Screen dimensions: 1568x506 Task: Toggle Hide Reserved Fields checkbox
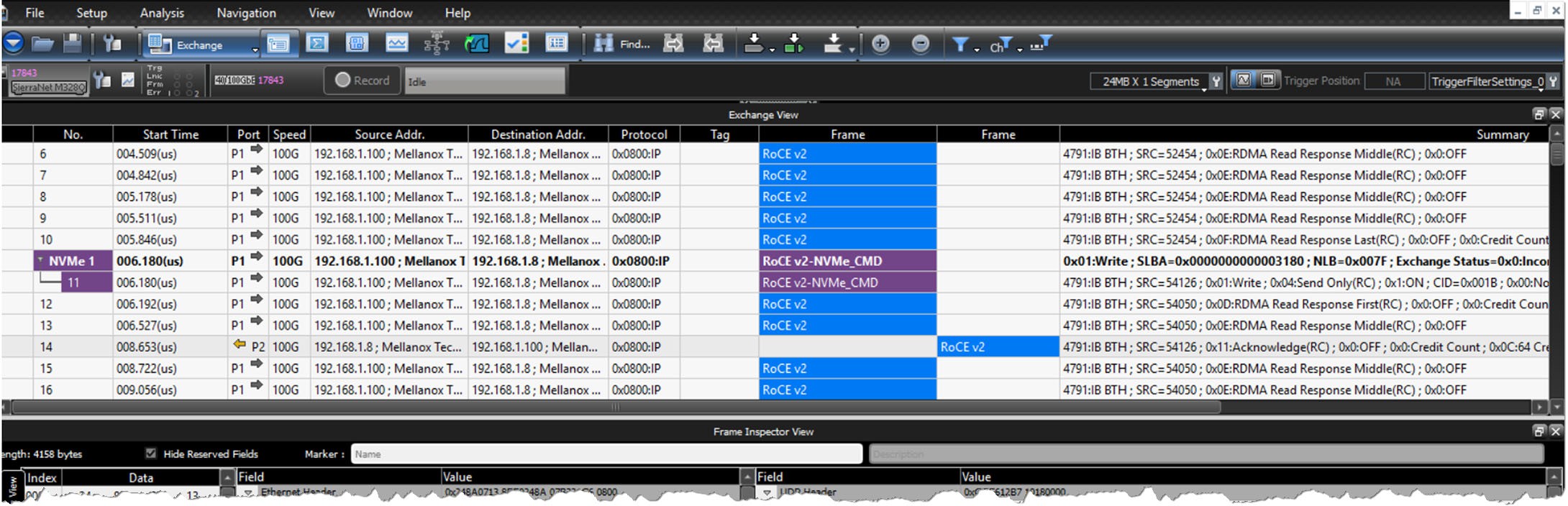(x=150, y=454)
